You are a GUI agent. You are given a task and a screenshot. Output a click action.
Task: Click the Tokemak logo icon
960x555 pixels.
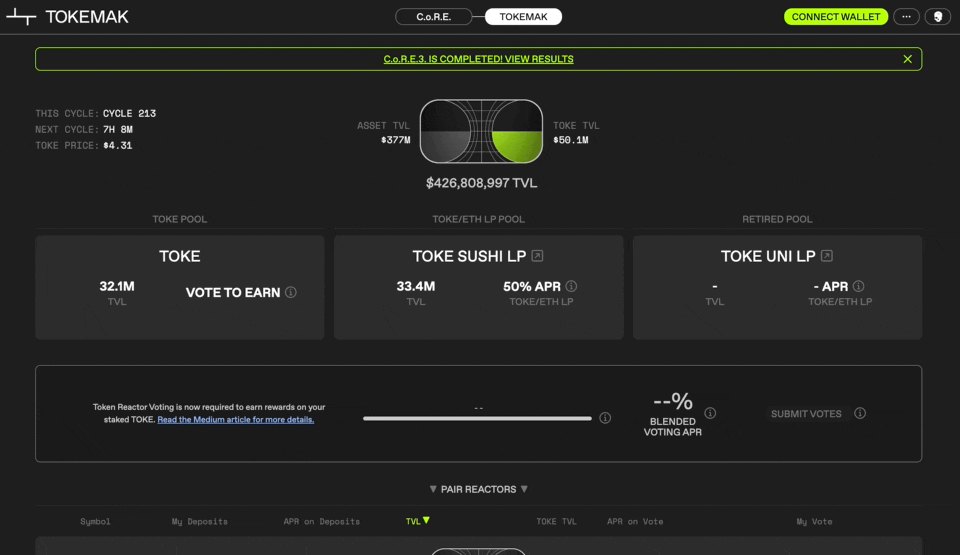point(21,17)
